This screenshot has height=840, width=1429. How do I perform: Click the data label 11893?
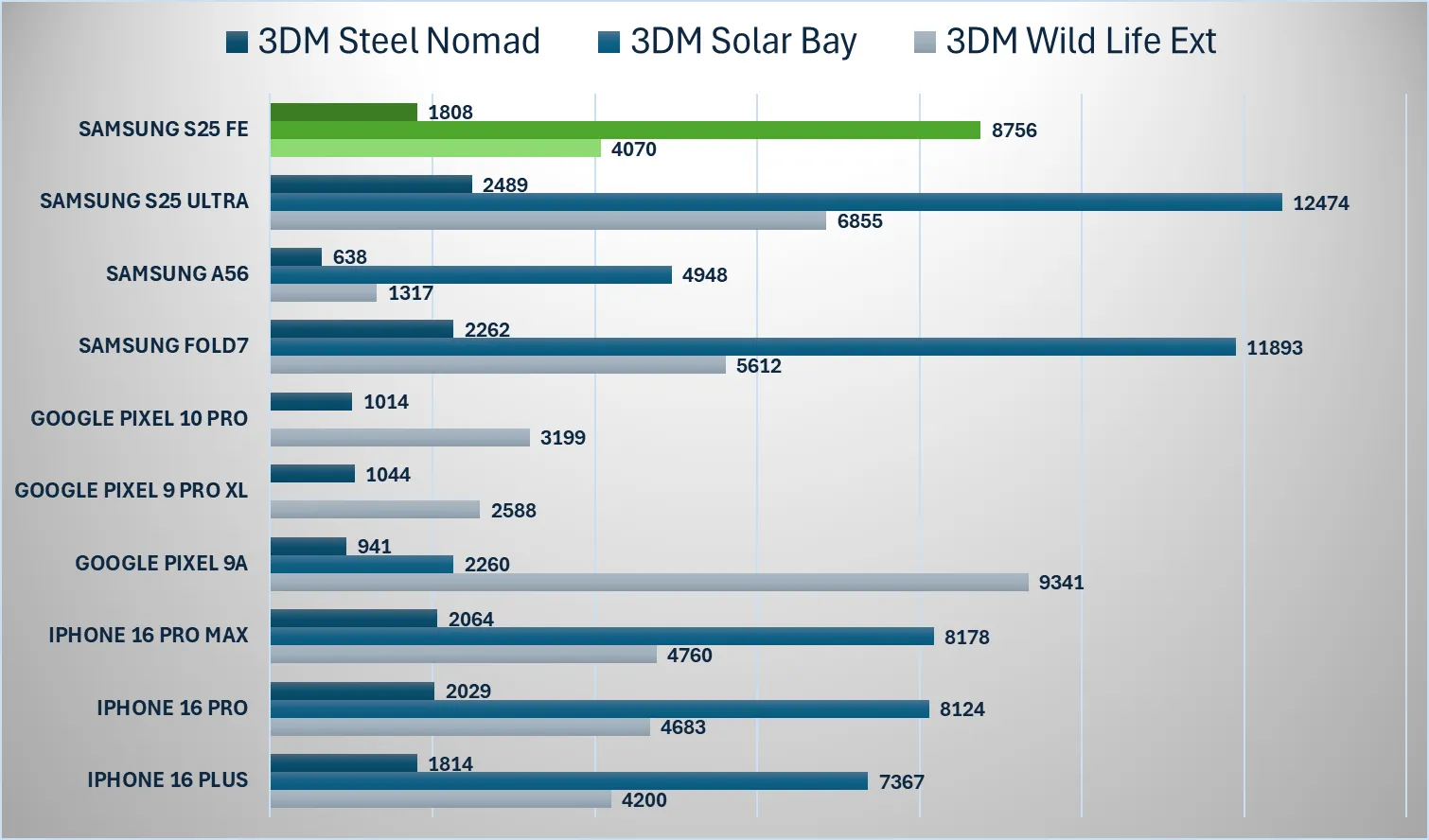pos(1275,347)
